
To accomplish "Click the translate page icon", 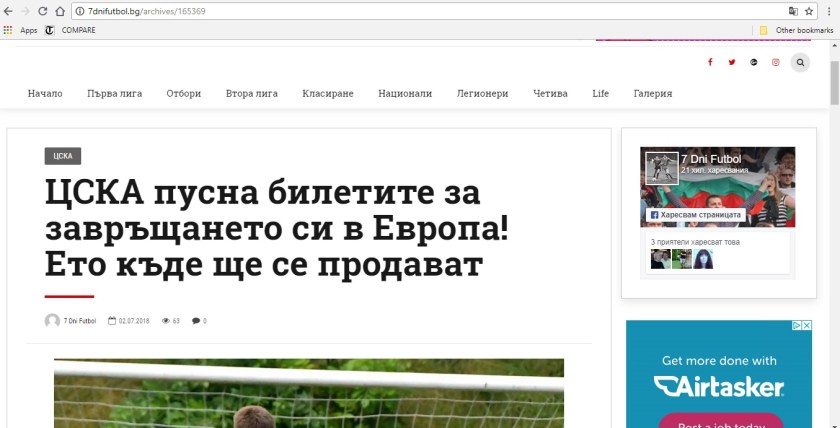I will click(793, 10).
